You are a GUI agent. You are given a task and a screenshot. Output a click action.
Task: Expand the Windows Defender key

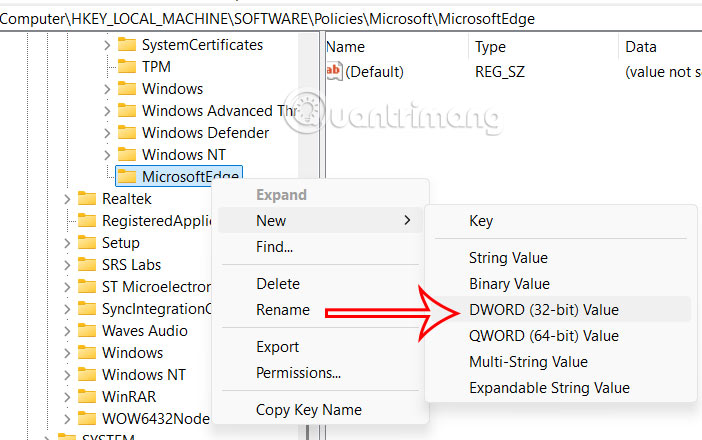(107, 133)
